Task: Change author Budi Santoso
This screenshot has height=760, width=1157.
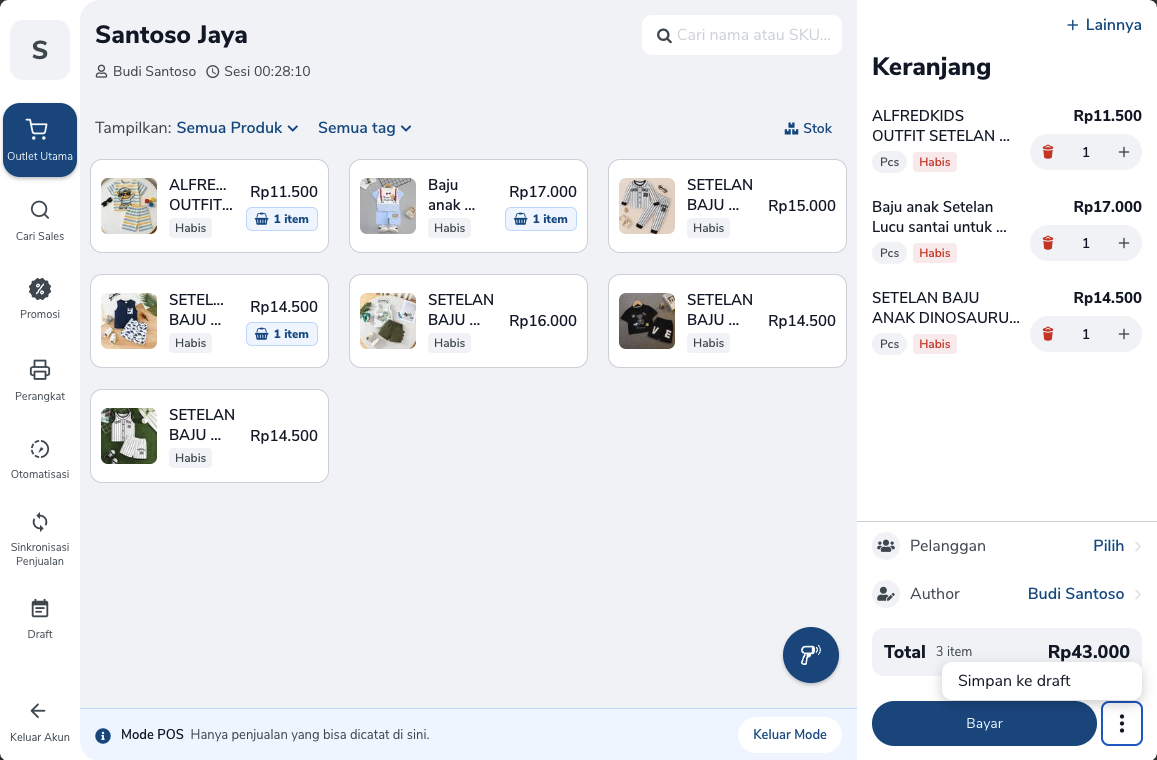Action: coord(1085,594)
